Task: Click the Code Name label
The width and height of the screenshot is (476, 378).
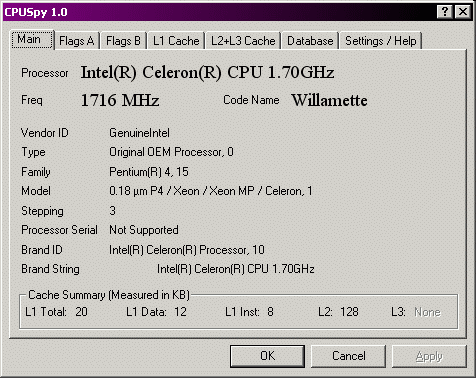Action: (x=251, y=100)
